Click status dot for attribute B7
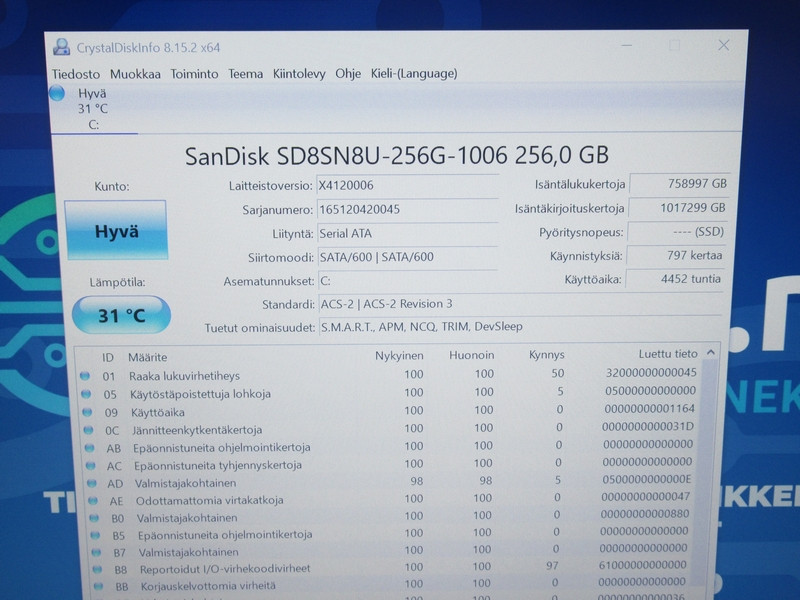 click(96, 552)
